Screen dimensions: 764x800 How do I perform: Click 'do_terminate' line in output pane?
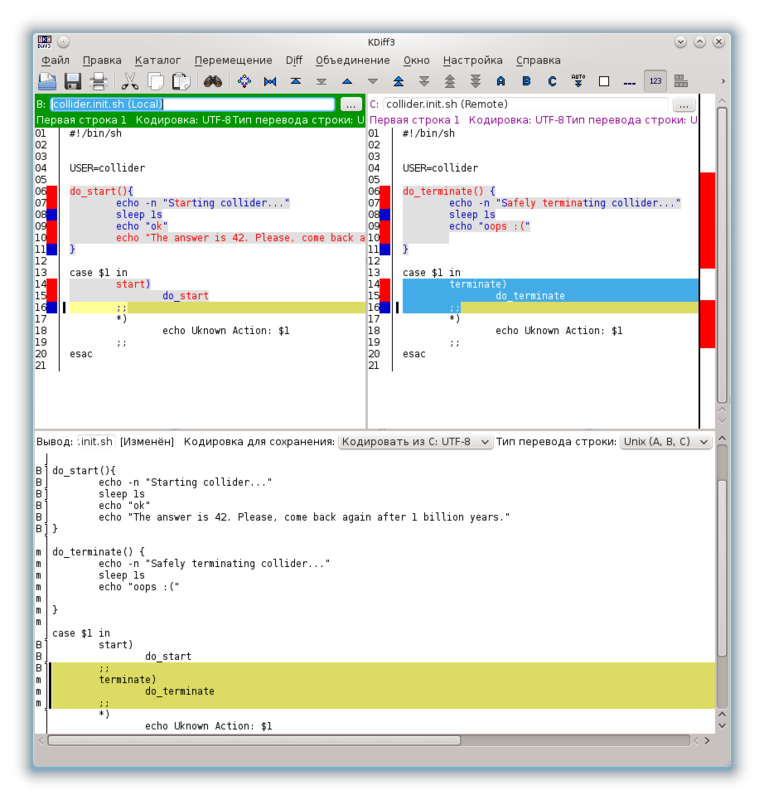coord(180,691)
